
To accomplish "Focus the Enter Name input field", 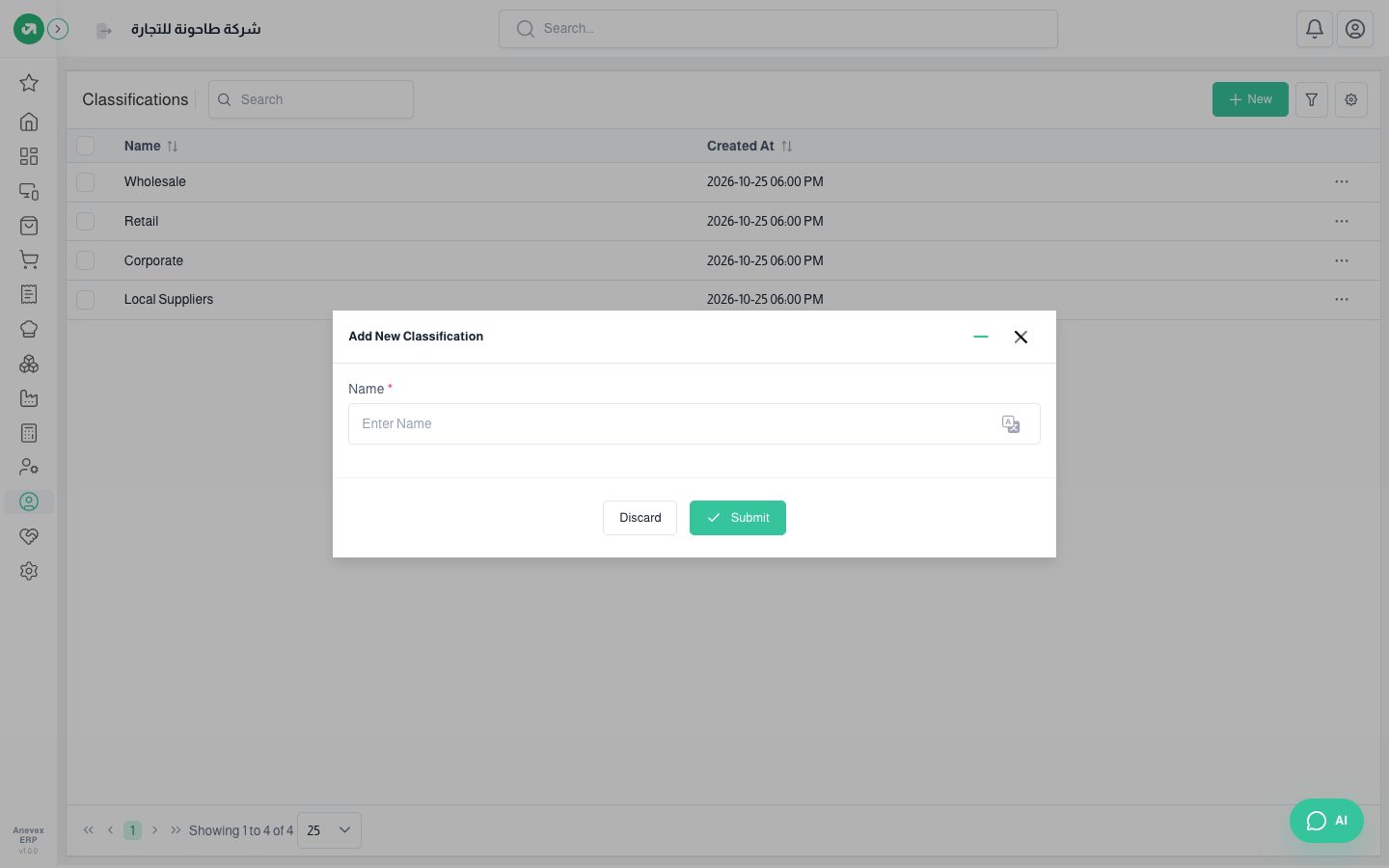I will coord(694,424).
